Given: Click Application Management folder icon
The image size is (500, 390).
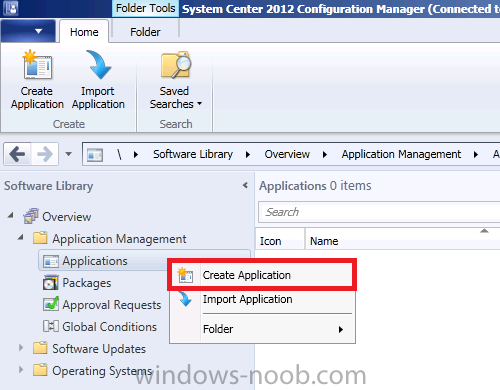Looking at the screenshot, I should (40, 238).
